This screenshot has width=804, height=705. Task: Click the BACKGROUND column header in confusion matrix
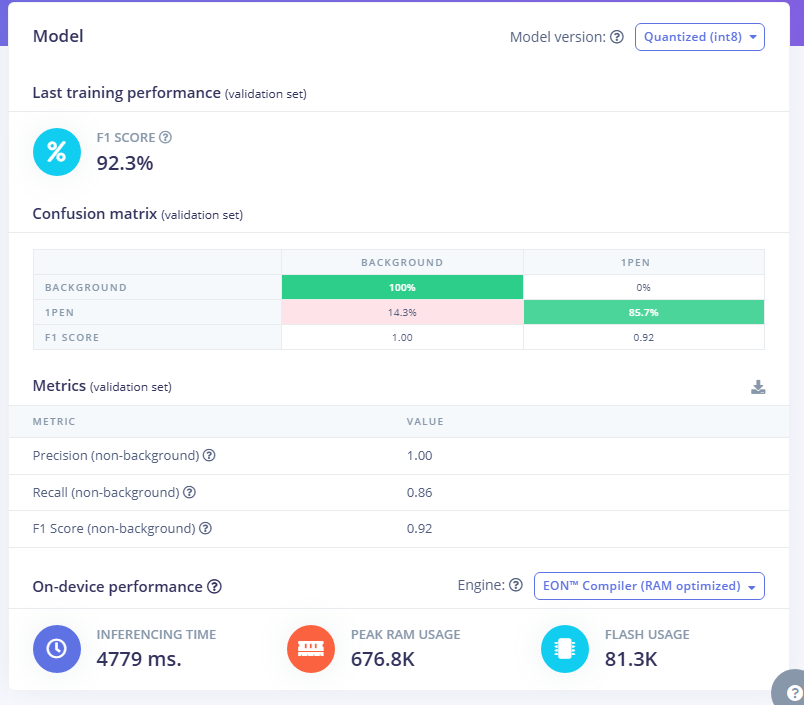pyautogui.click(x=402, y=262)
